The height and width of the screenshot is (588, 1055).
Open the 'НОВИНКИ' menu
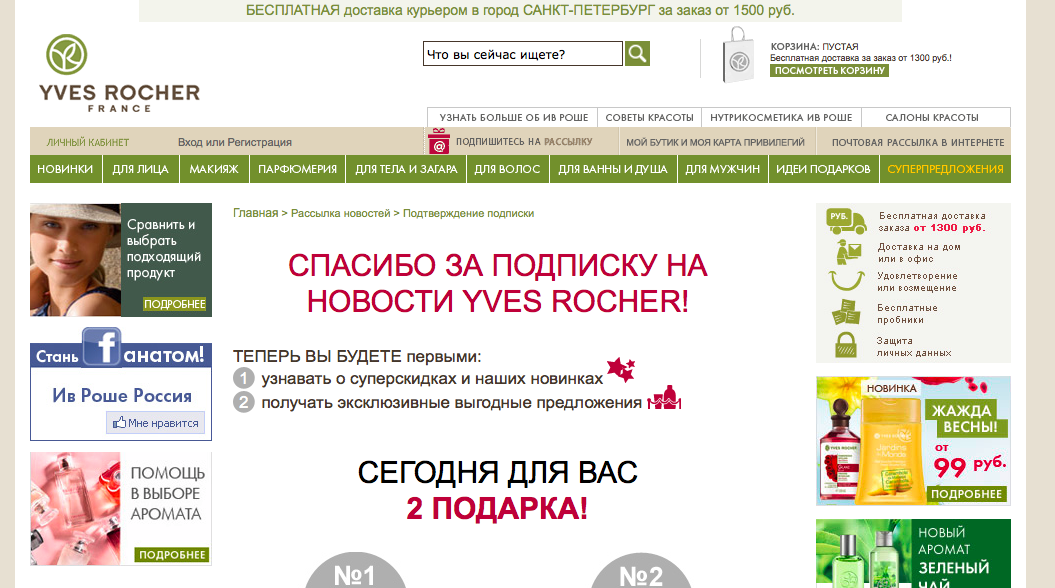point(65,169)
